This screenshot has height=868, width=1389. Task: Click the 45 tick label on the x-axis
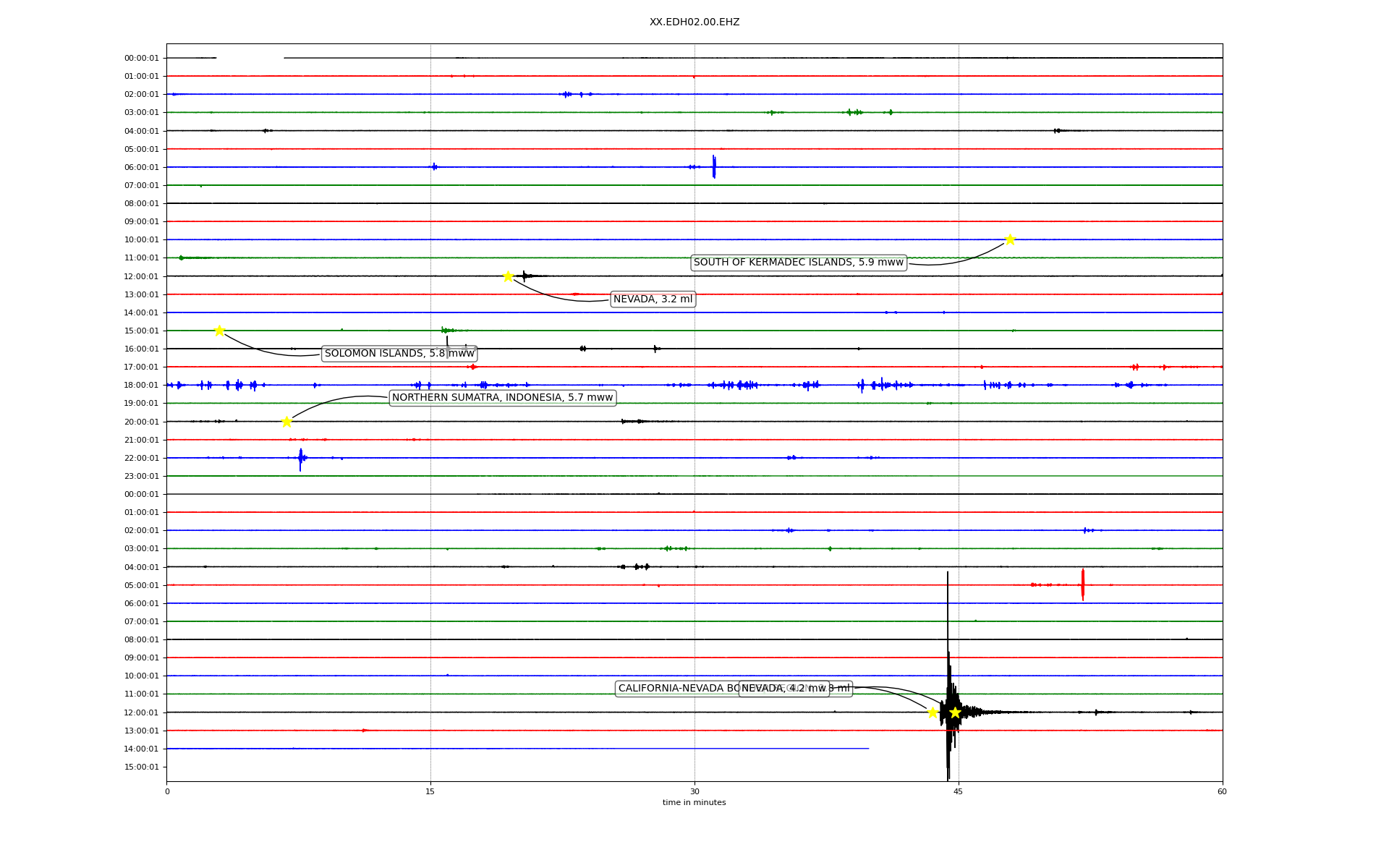958,792
